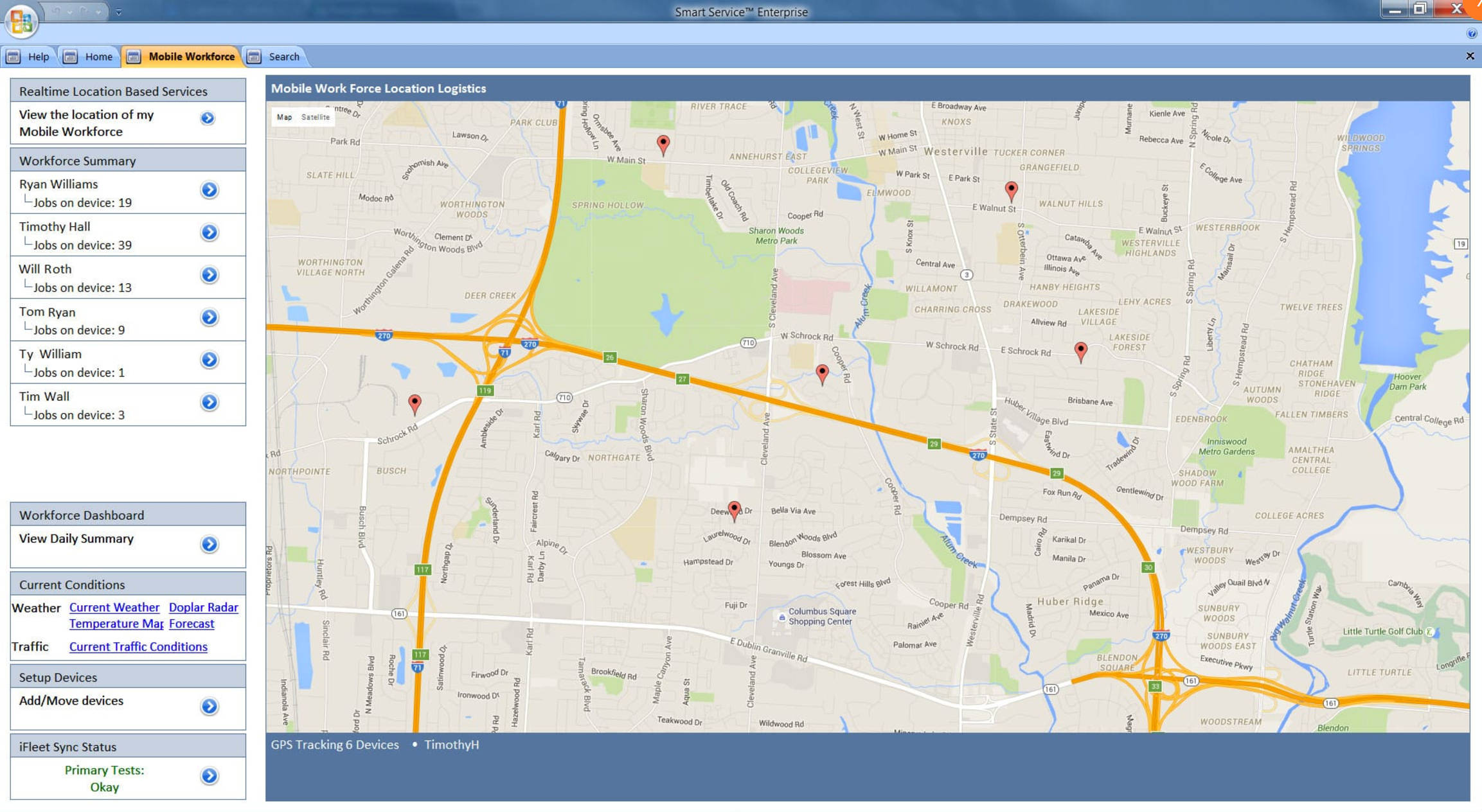
Task: Click Add/Move devices arrow icon
Action: (x=210, y=707)
